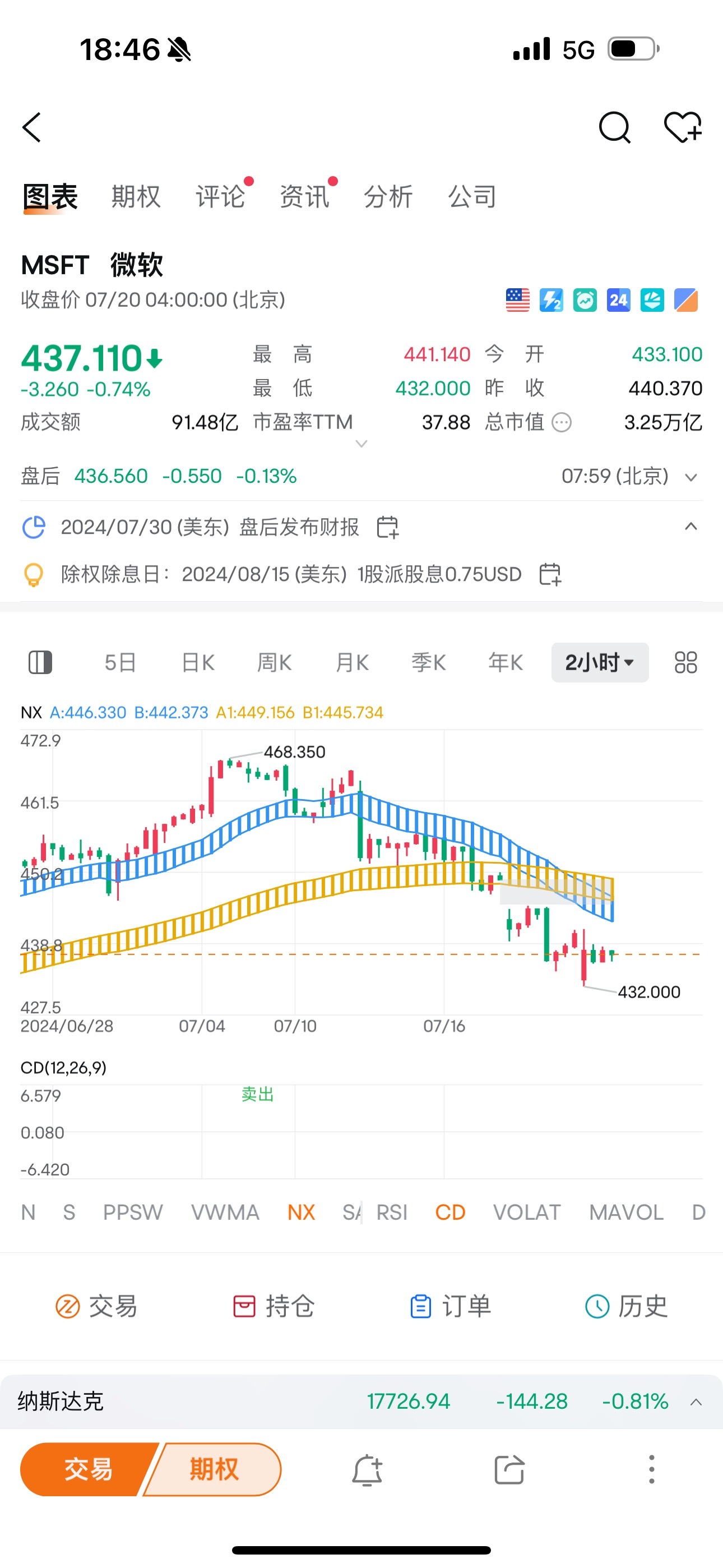Tap the dividend lightbulb icon
This screenshot has height=1568, width=723.
34,574
